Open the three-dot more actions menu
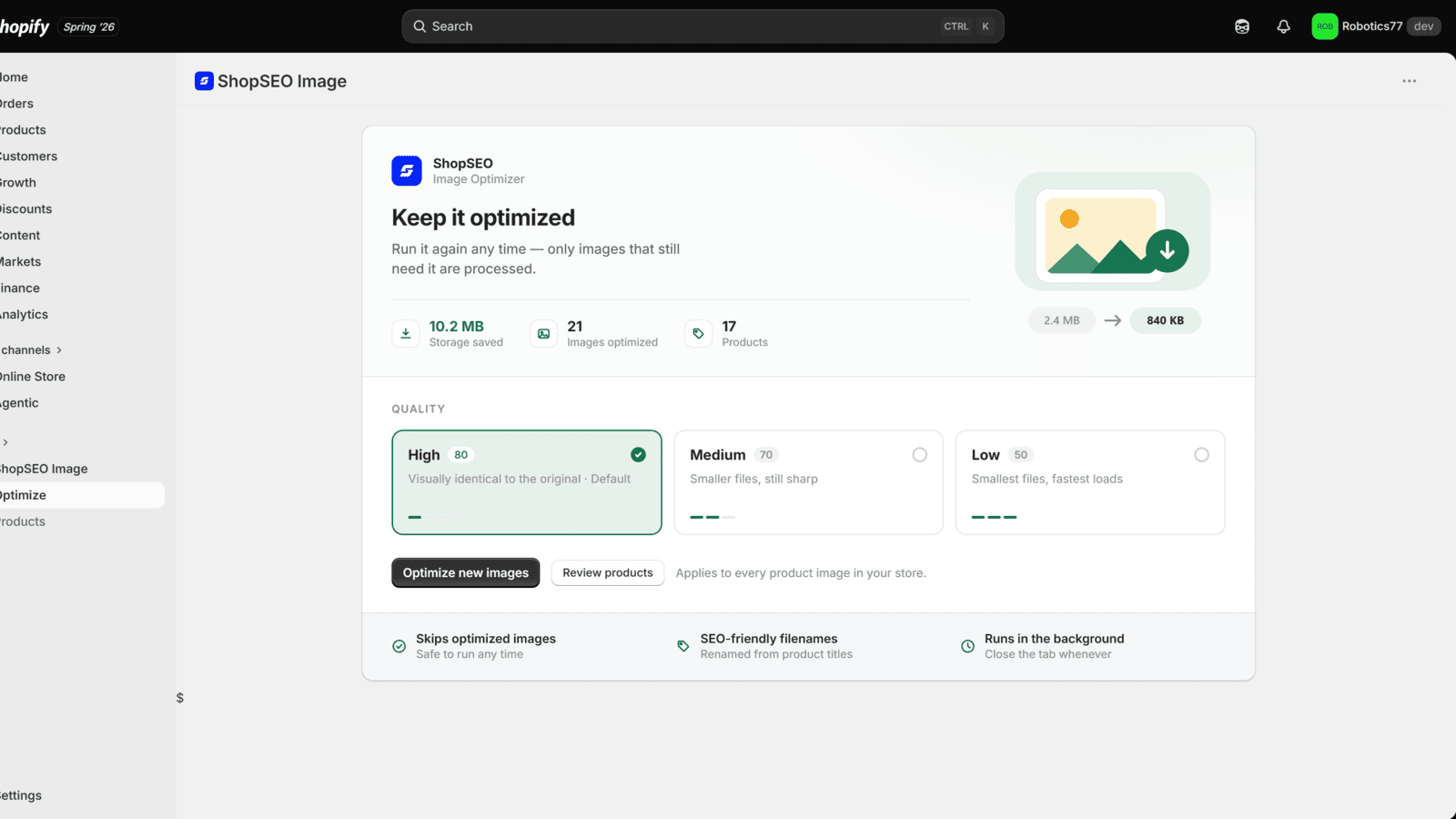 [x=1409, y=81]
